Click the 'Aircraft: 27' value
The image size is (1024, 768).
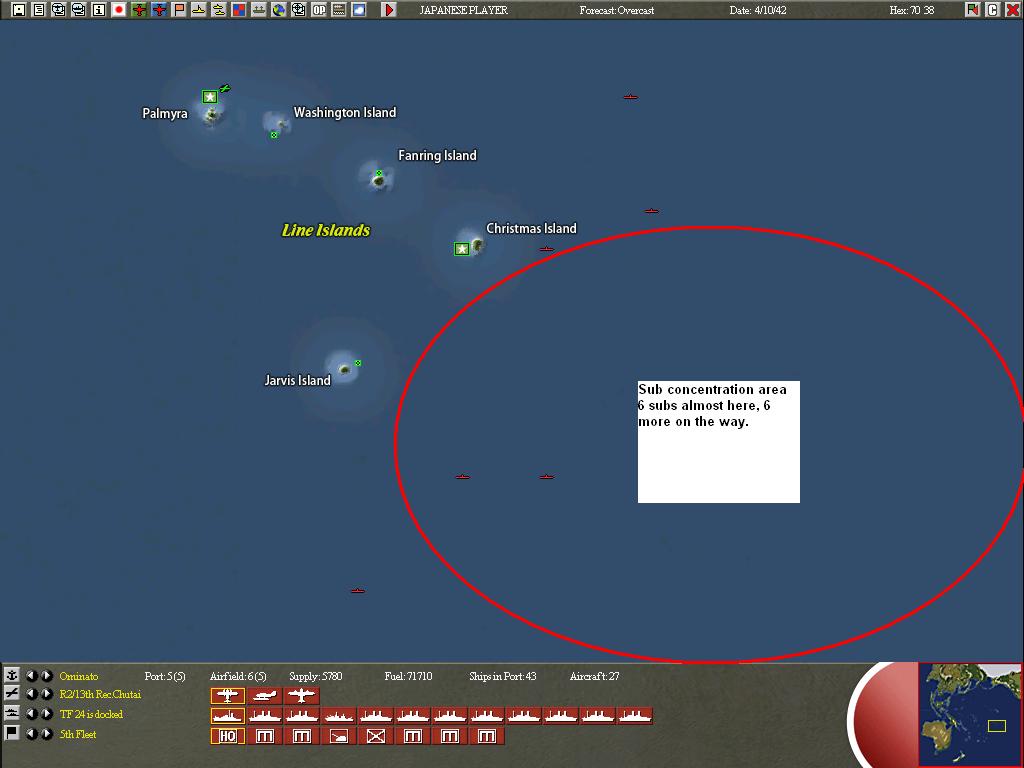594,676
